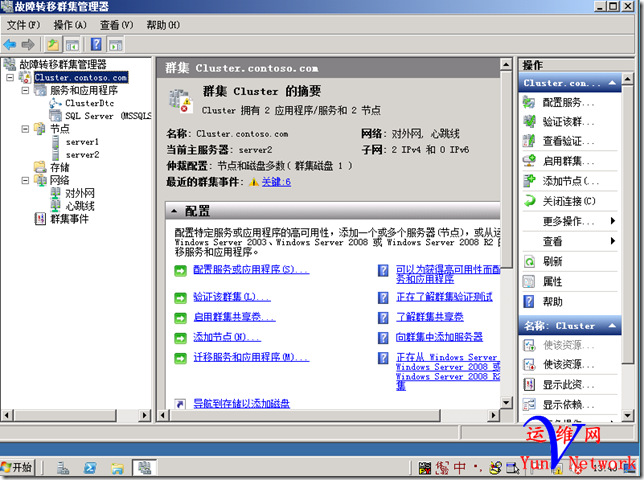Open the 群集事件 tree node
This screenshot has width=644, height=480.
(x=69, y=219)
